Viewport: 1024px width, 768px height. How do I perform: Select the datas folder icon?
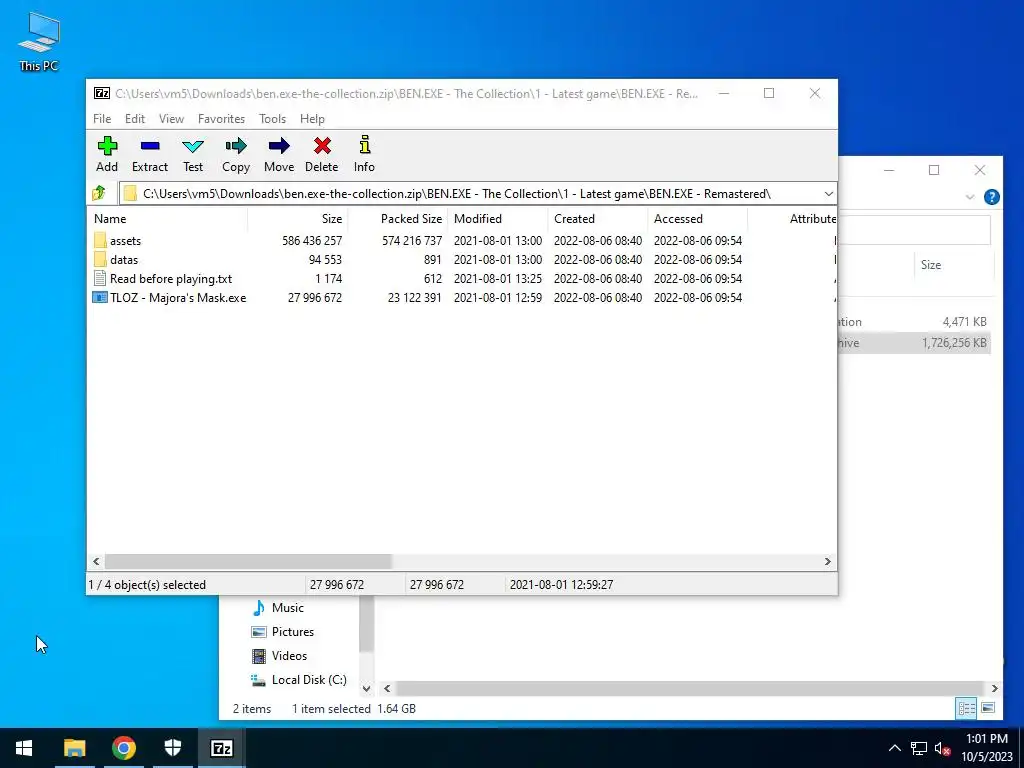click(x=100, y=259)
